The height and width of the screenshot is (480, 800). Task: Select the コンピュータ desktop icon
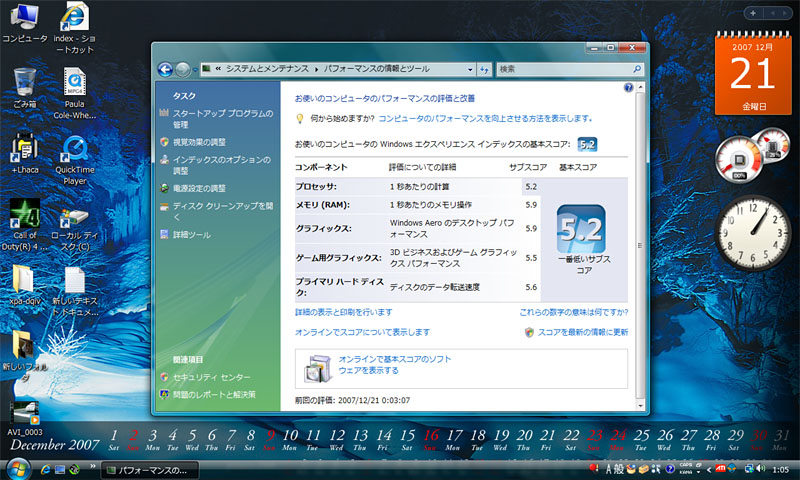click(24, 23)
